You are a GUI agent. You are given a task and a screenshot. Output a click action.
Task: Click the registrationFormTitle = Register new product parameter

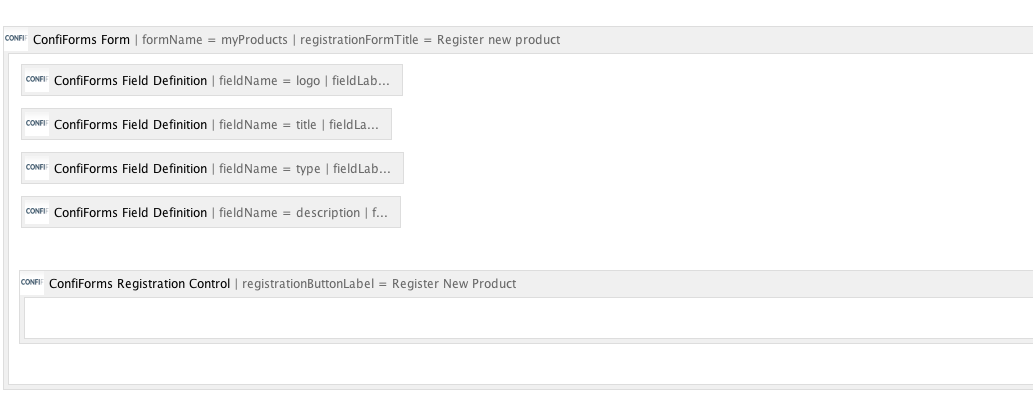coord(430,40)
